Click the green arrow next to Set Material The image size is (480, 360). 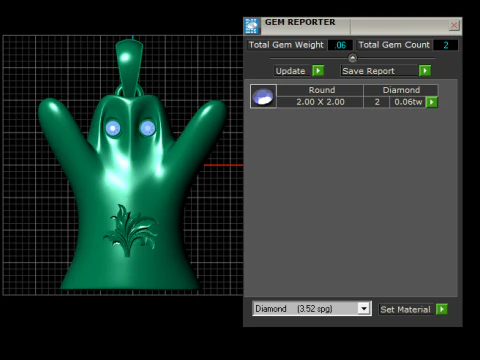pyautogui.click(x=442, y=309)
